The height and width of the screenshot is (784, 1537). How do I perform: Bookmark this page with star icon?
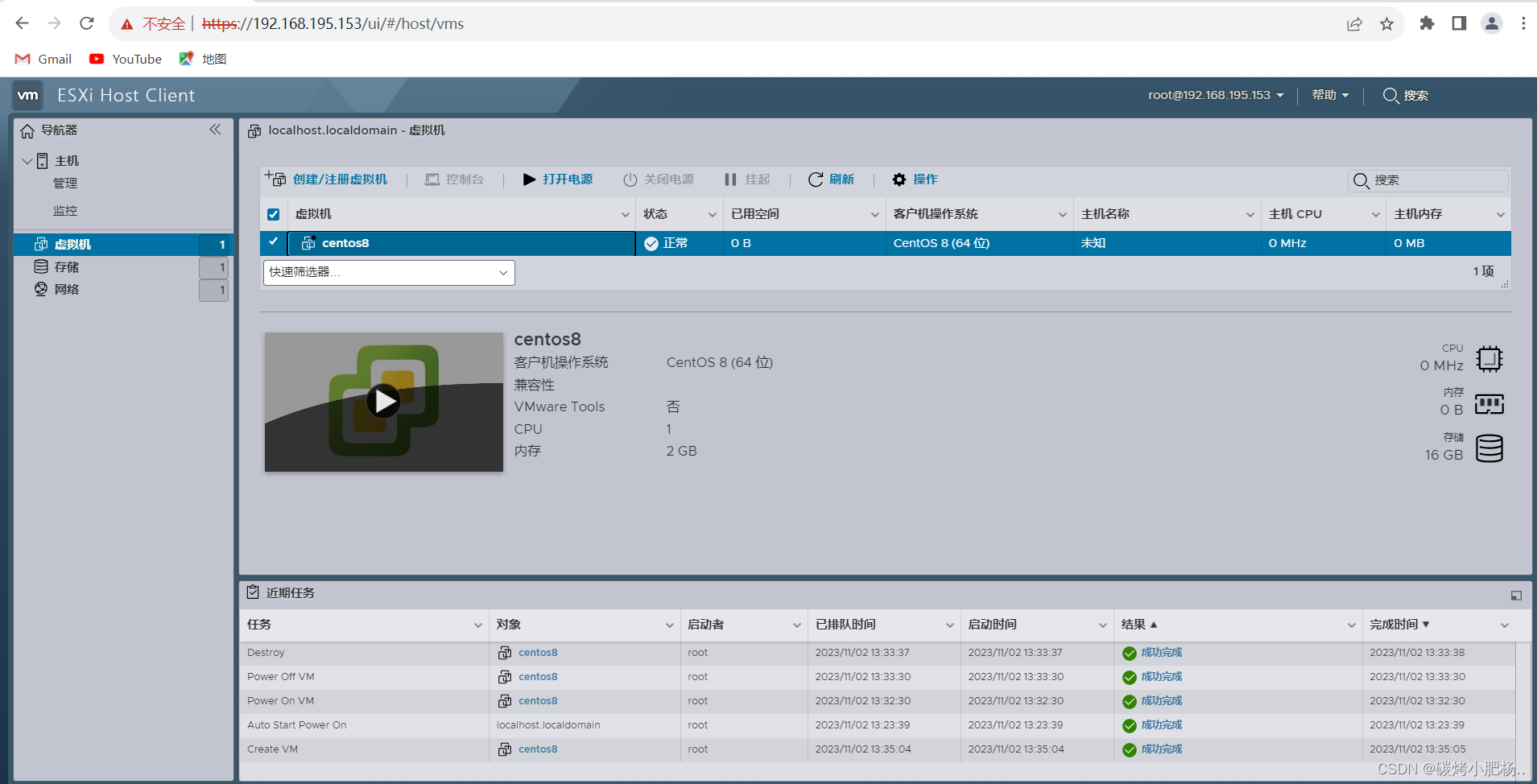(1386, 23)
